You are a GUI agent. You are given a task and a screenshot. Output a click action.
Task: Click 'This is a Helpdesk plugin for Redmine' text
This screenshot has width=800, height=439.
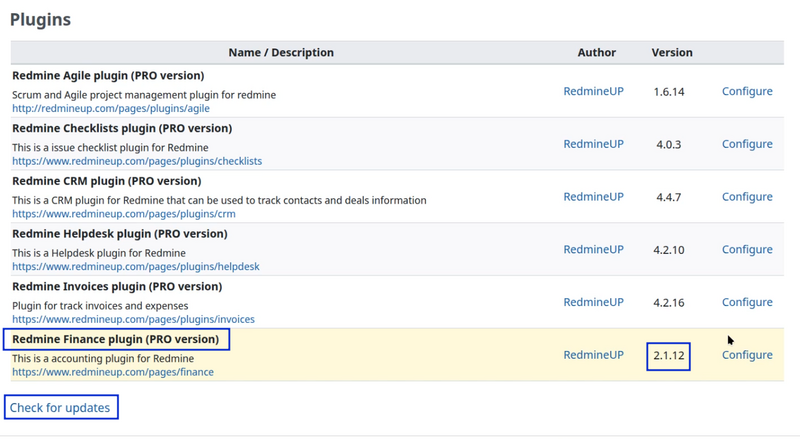99,253
